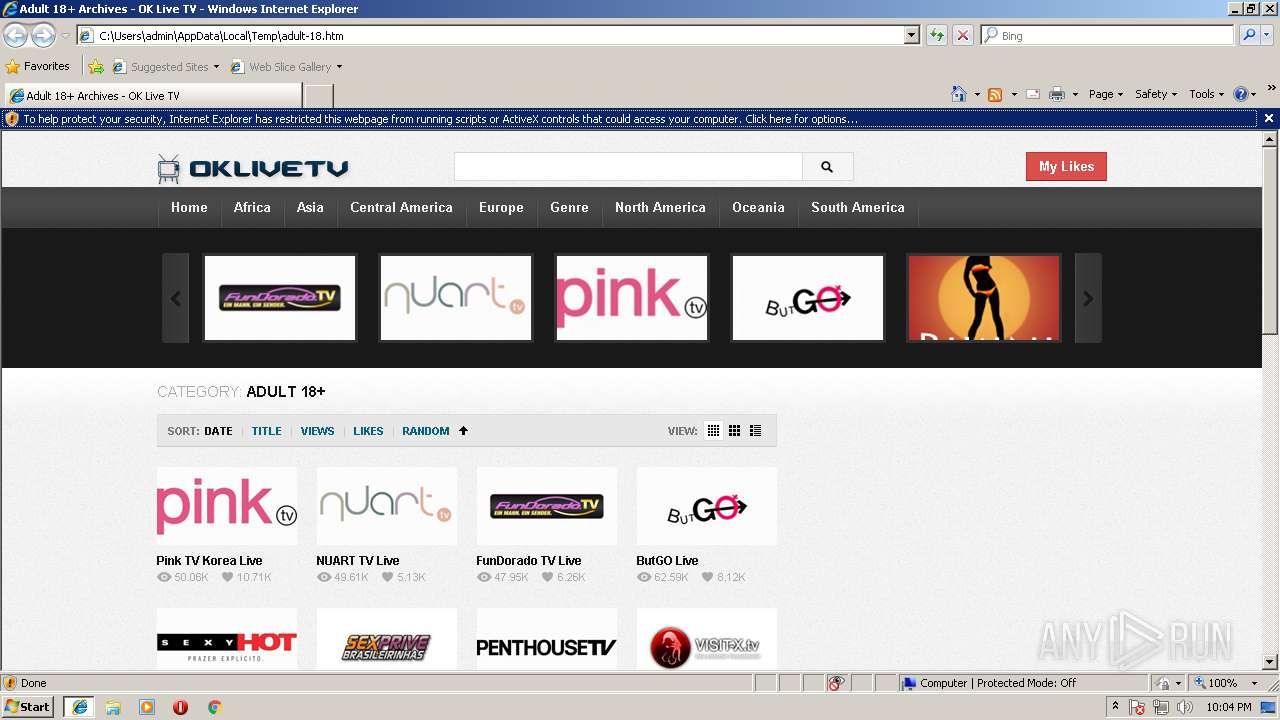Click the carousel next arrow
This screenshot has height=720, width=1280.
point(1088,298)
